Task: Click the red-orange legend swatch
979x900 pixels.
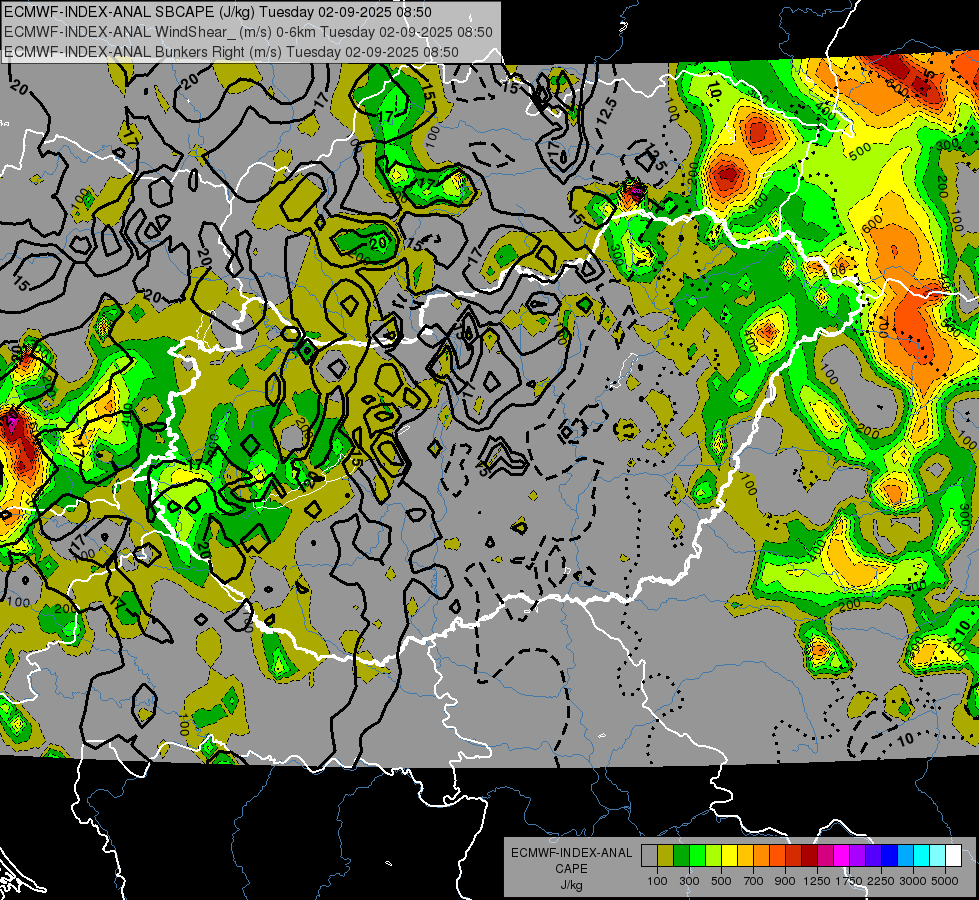Action: click(x=777, y=856)
